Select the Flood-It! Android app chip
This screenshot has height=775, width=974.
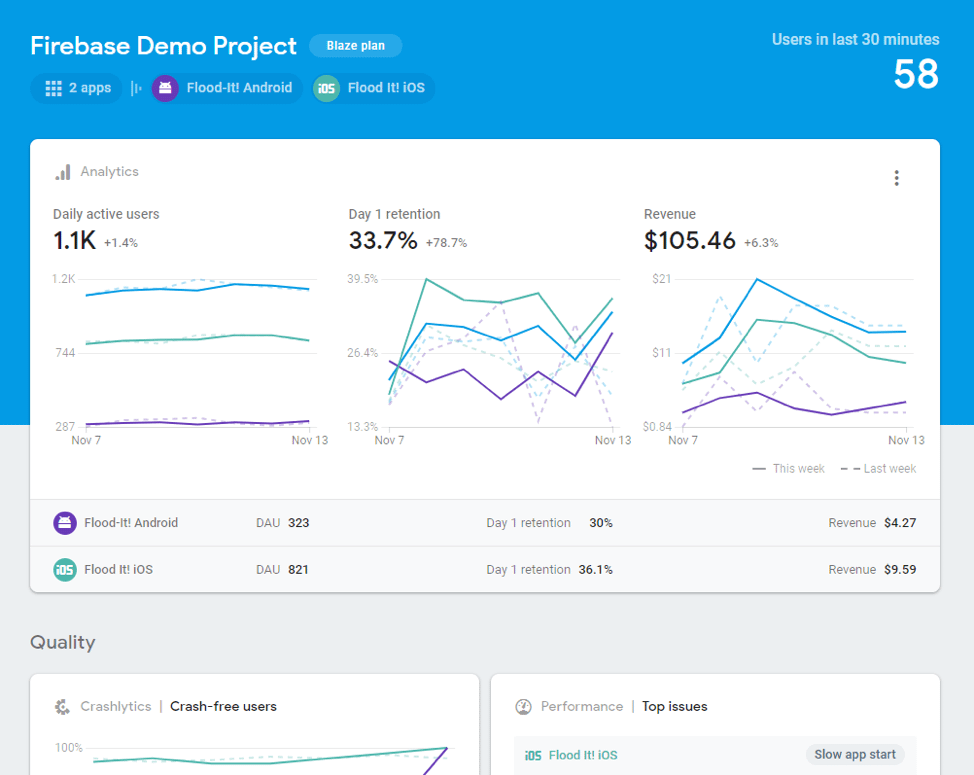coord(227,88)
